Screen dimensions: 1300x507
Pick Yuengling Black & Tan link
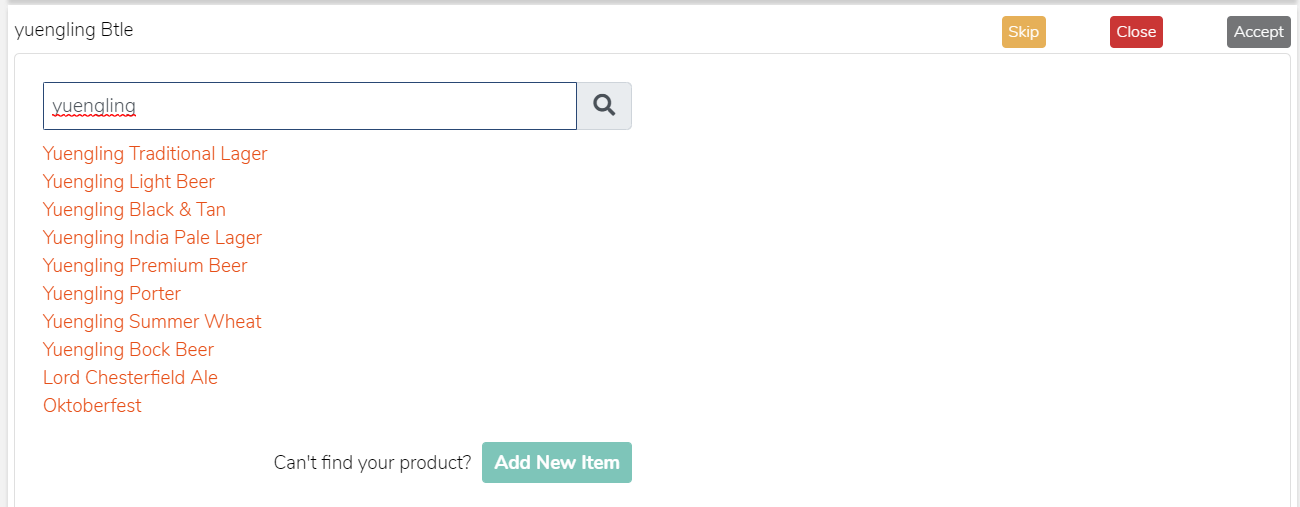pos(134,209)
